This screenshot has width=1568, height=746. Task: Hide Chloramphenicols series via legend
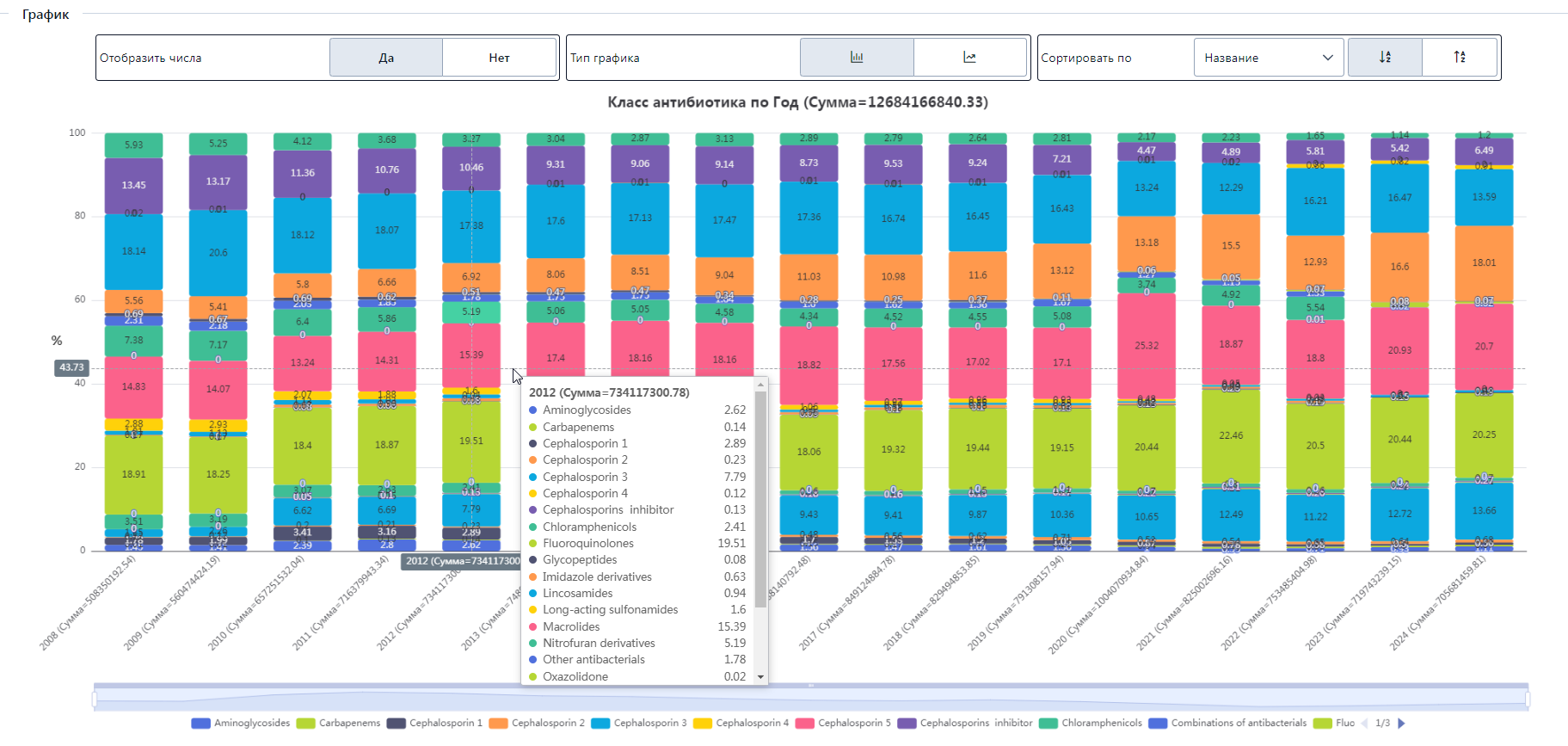[1091, 723]
